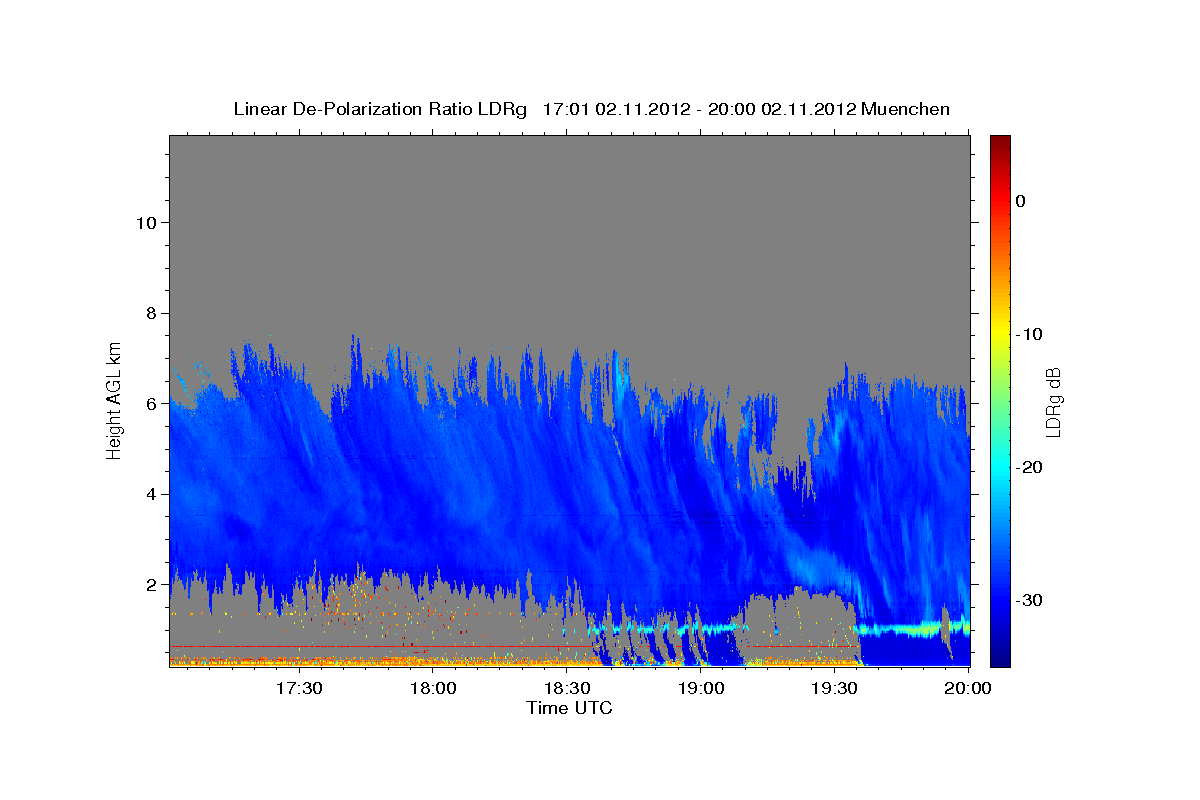1200x800 pixels.
Task: Click the colorbar value -20
Action: pyautogui.click(x=1030, y=467)
